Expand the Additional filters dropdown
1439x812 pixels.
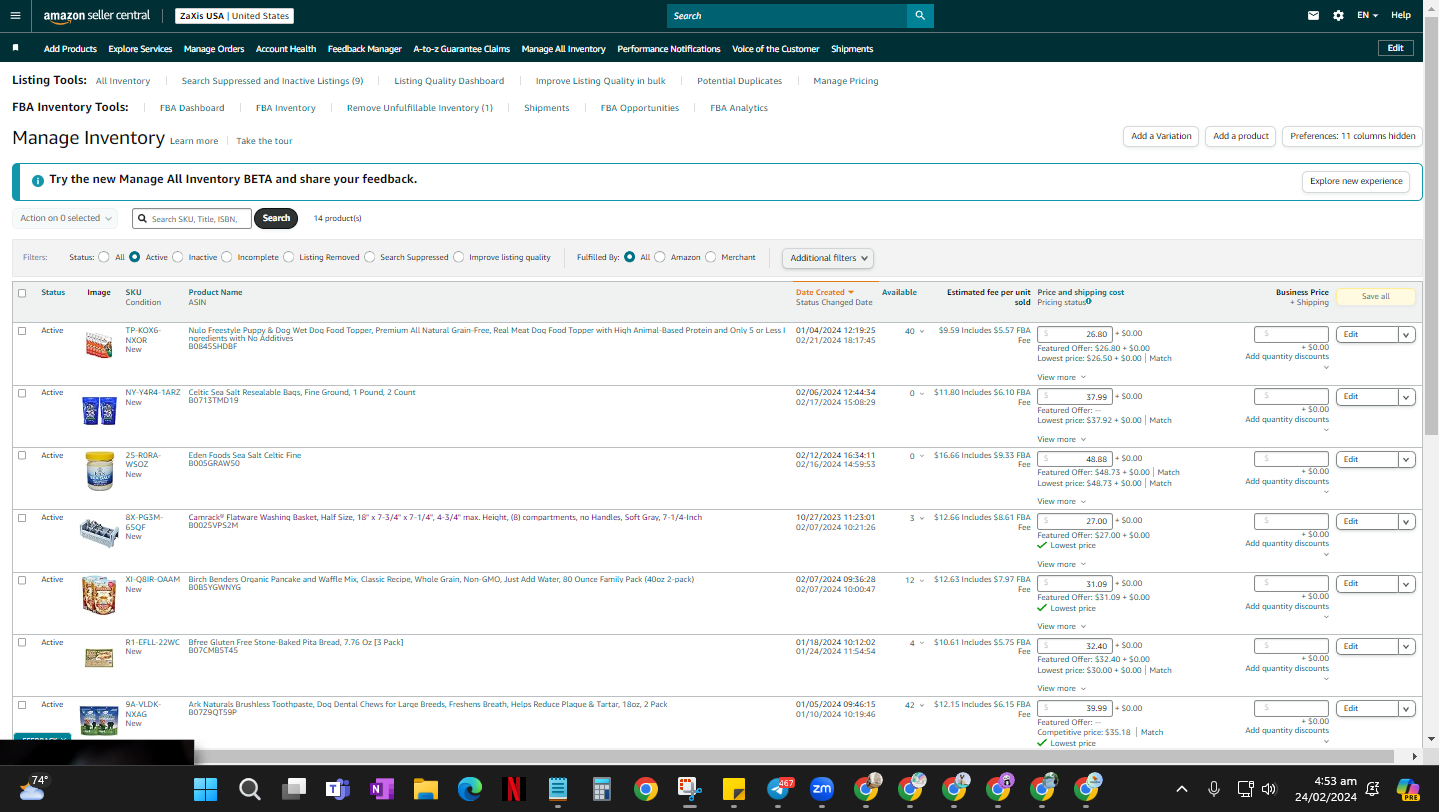(x=828, y=258)
